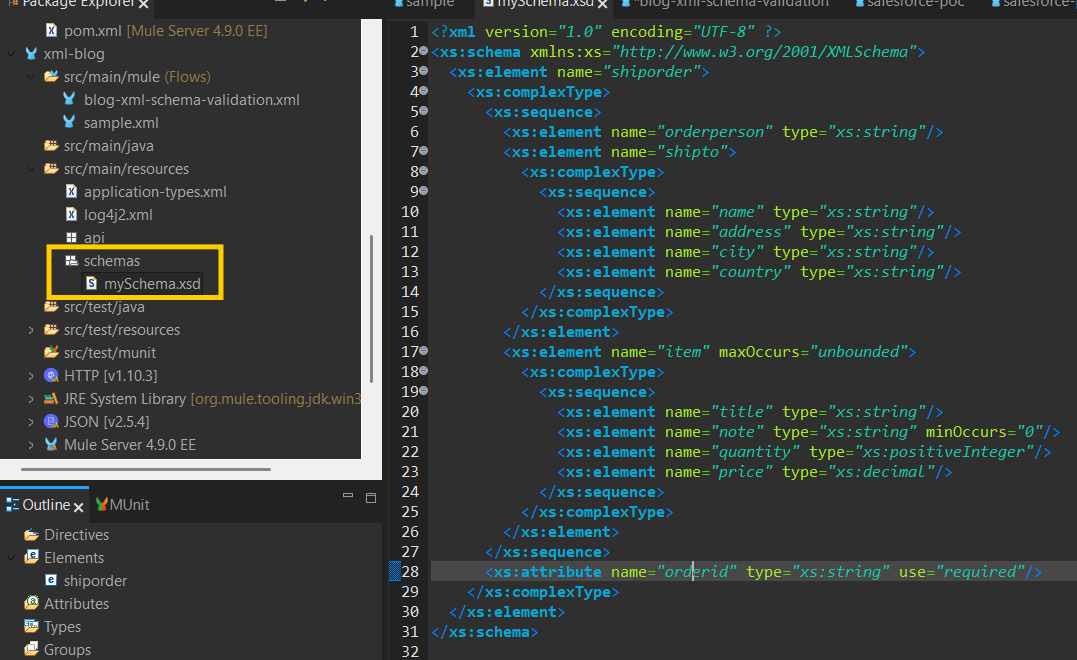Viewport: 1077px width, 660px height.
Task: Fold the item element at line 17
Action: click(x=424, y=351)
